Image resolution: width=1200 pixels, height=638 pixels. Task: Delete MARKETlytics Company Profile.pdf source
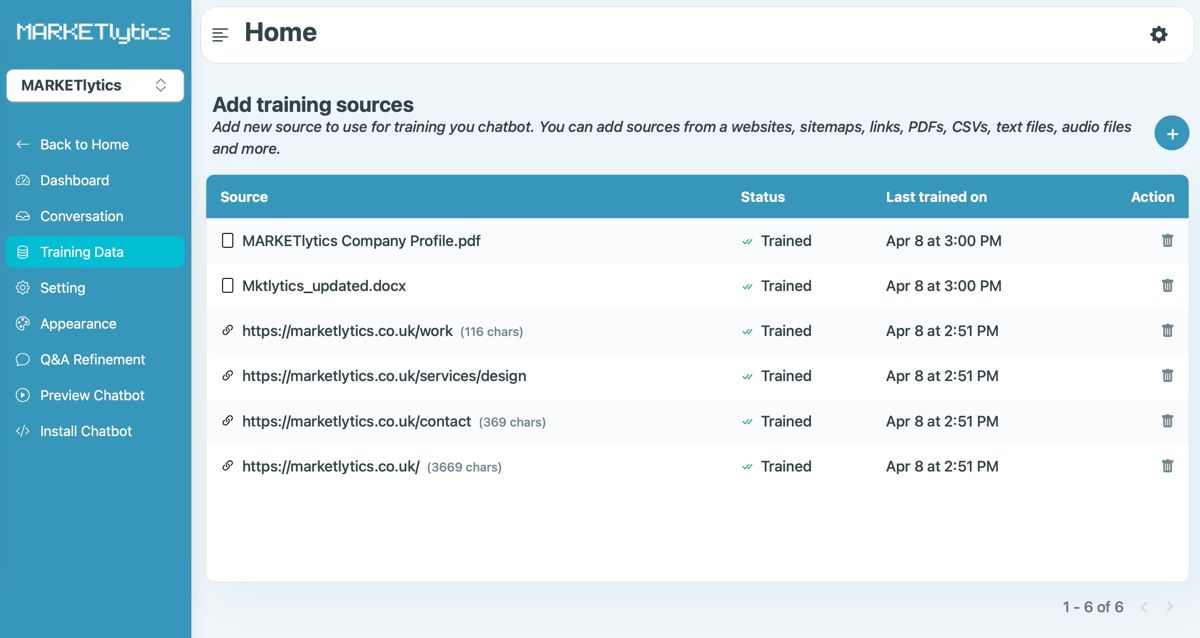coord(1167,241)
